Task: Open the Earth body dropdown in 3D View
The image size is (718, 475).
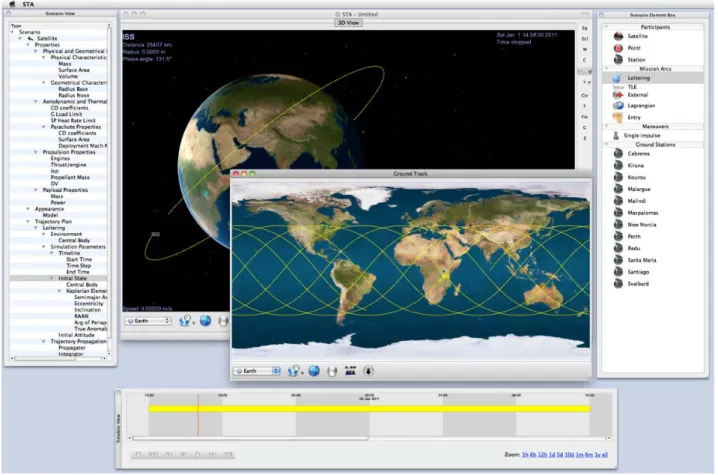Action: pyautogui.click(x=148, y=321)
